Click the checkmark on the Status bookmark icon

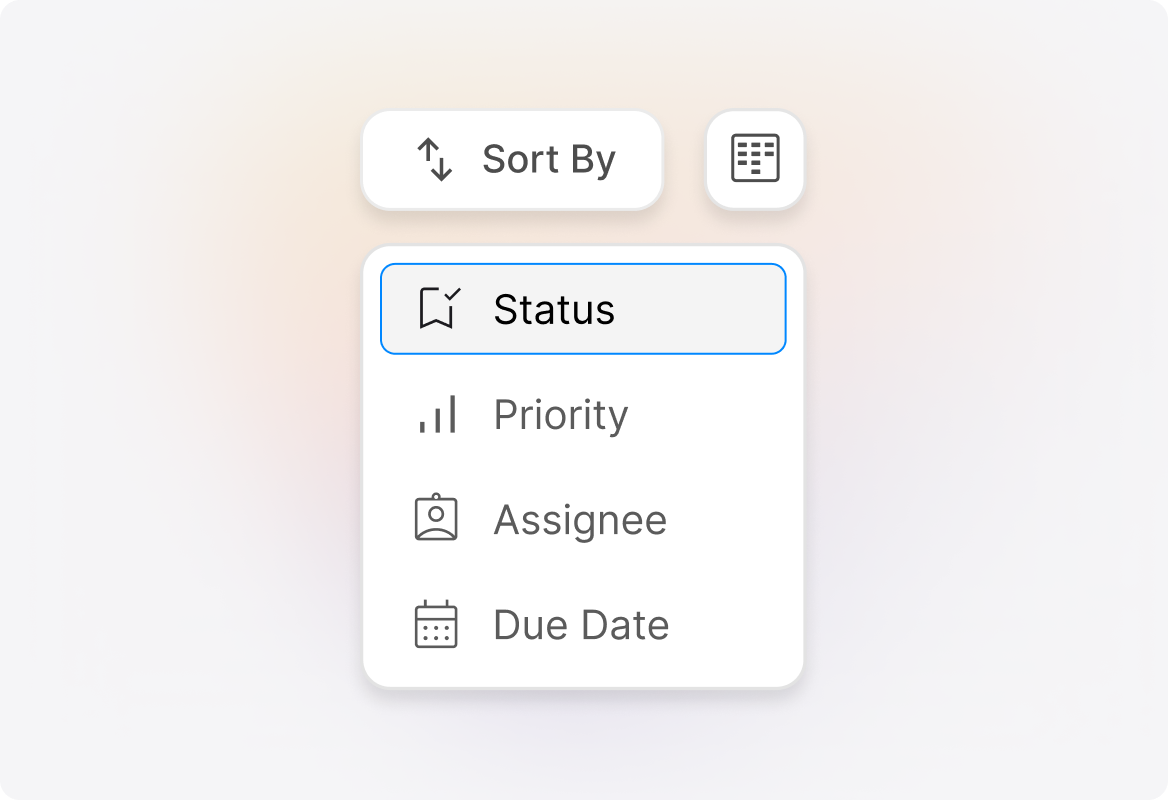click(452, 295)
